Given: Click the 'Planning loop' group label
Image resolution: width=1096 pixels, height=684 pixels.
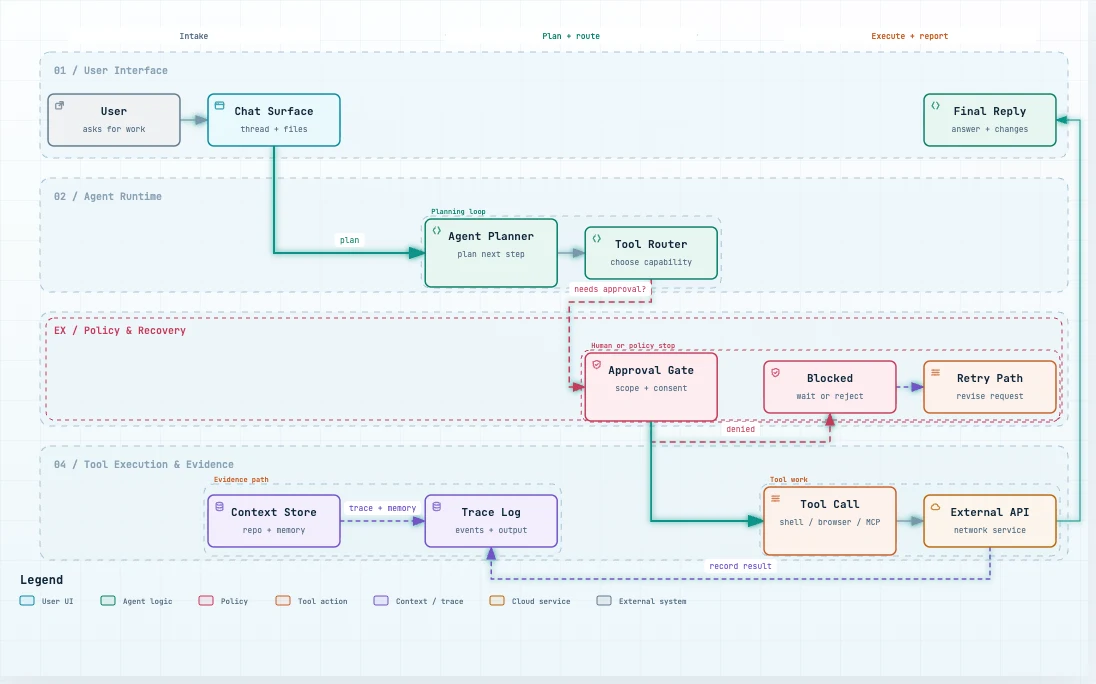Looking at the screenshot, I should pyautogui.click(x=458, y=211).
